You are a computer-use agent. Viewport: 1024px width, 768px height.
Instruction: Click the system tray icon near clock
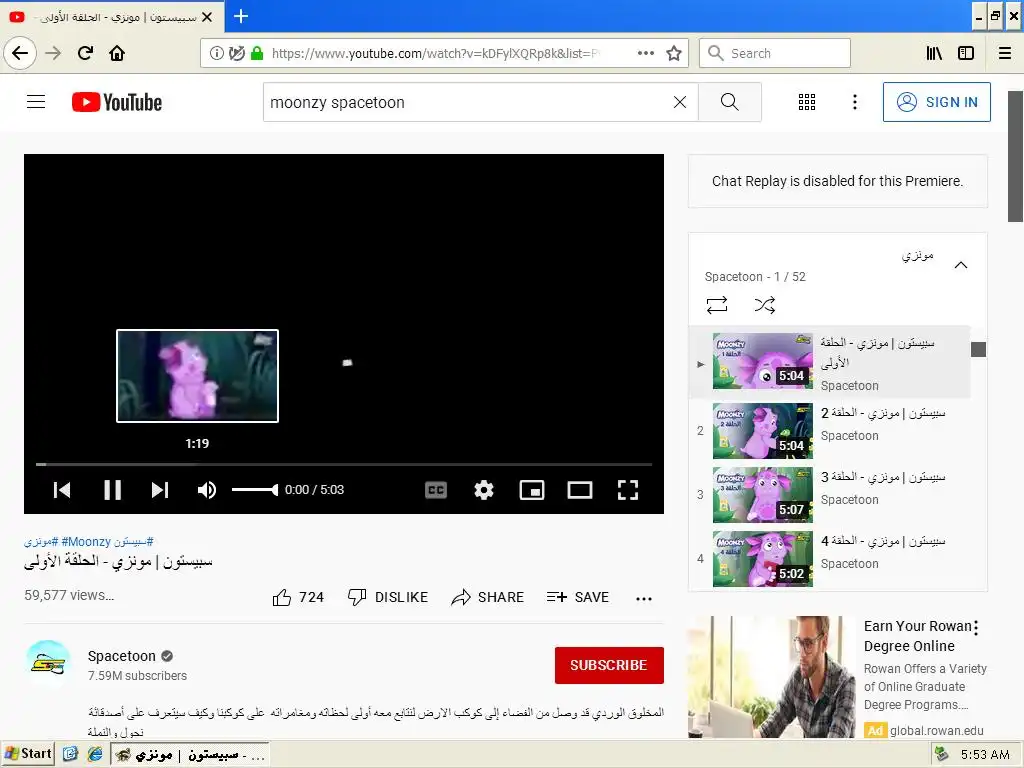941,754
